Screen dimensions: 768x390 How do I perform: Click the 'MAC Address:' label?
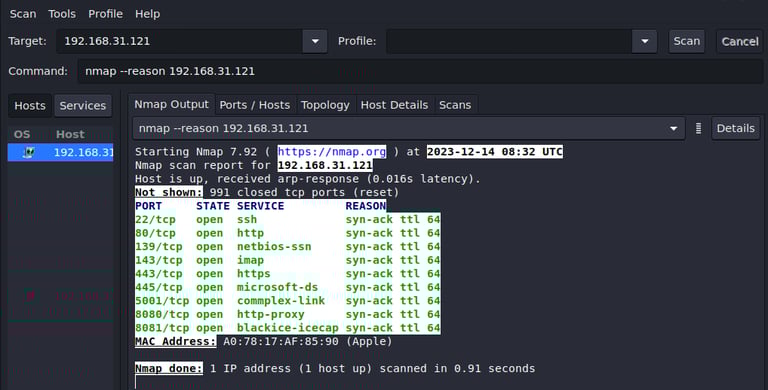tap(175, 341)
